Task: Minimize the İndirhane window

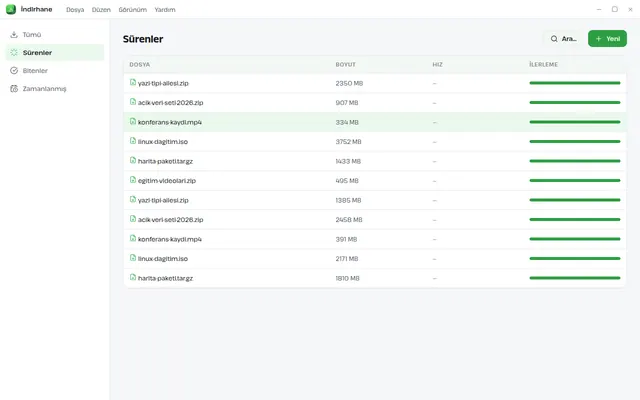Action: (599, 9)
